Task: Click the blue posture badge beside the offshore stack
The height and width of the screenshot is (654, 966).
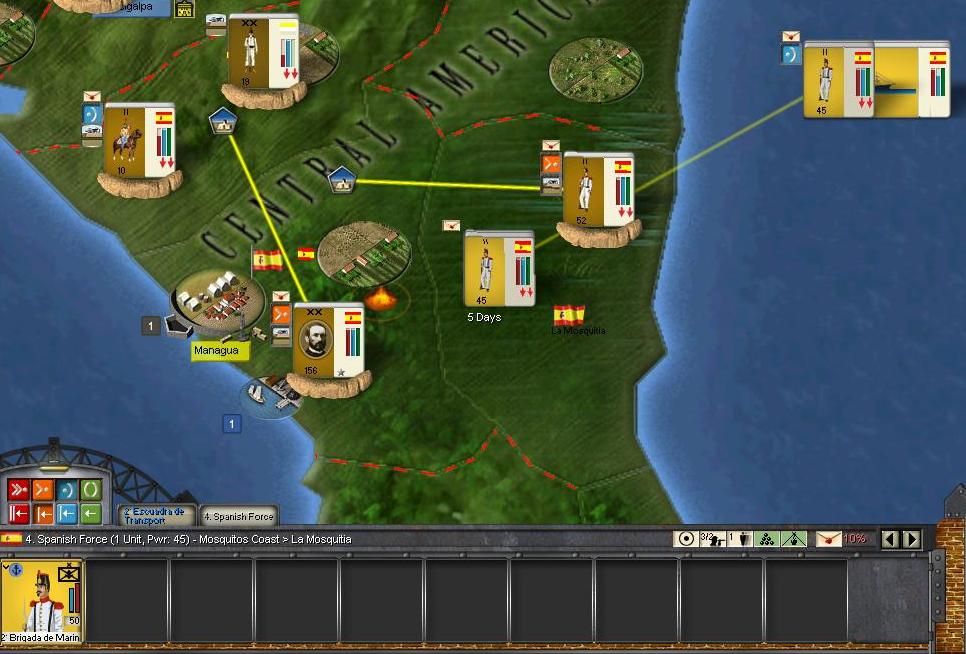Action: tap(791, 55)
